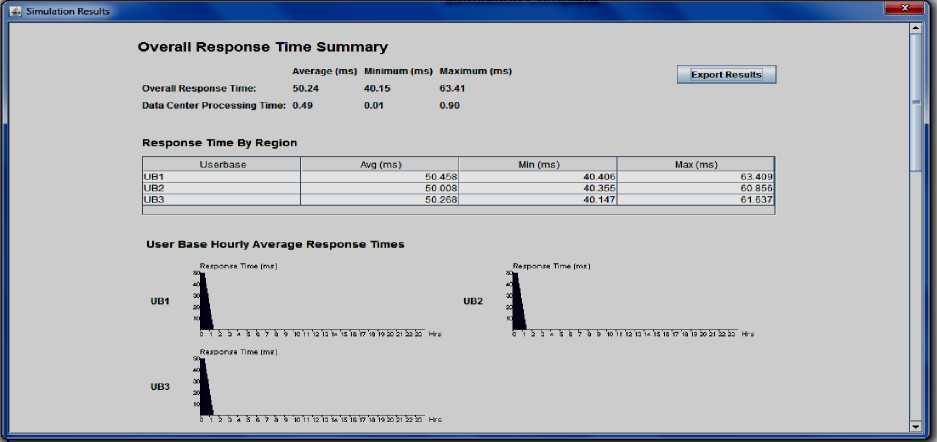Click User Base Hourly Average Response Times heading
937x442 pixels.
click(x=275, y=244)
